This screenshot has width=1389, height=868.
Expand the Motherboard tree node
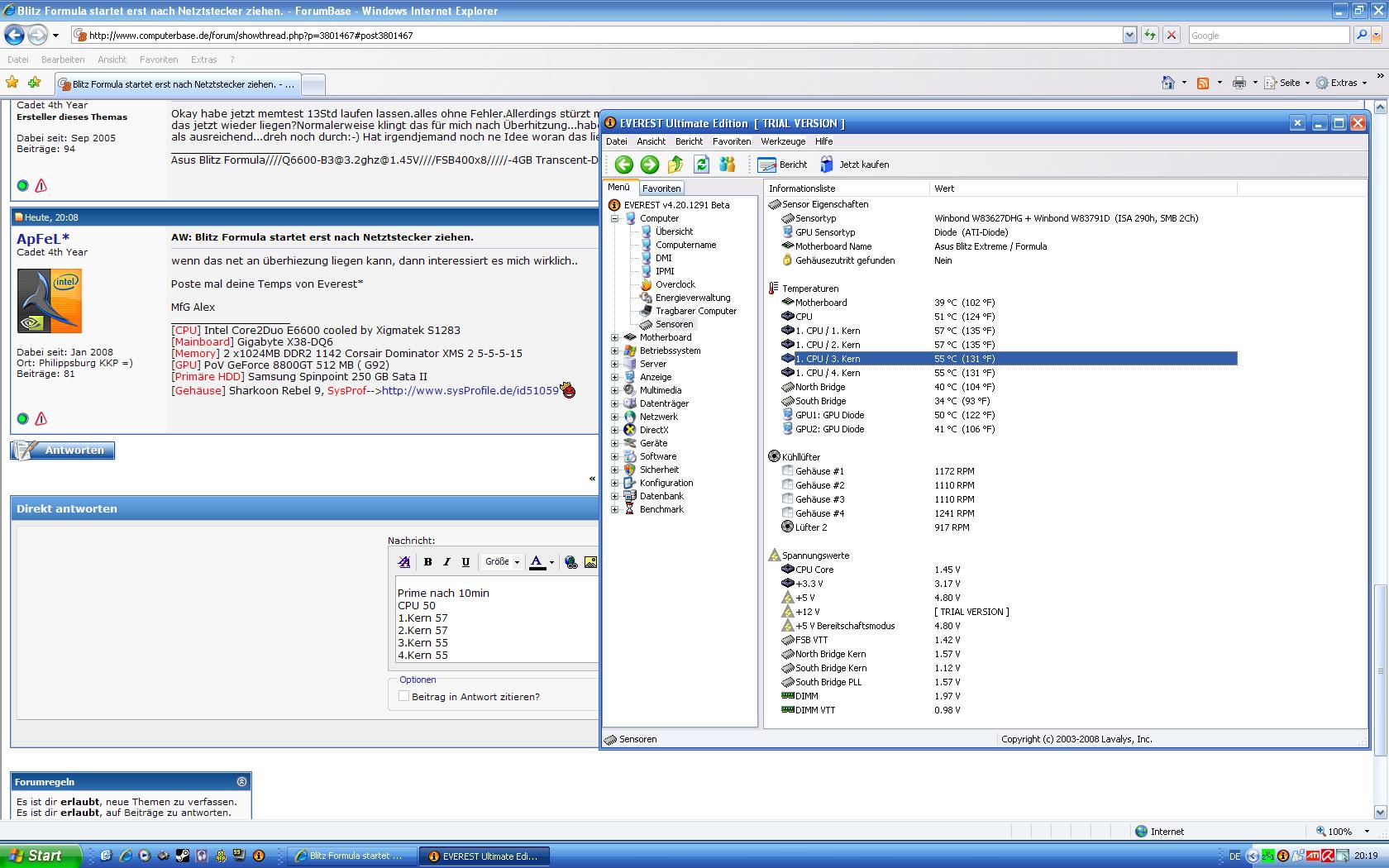(x=614, y=337)
